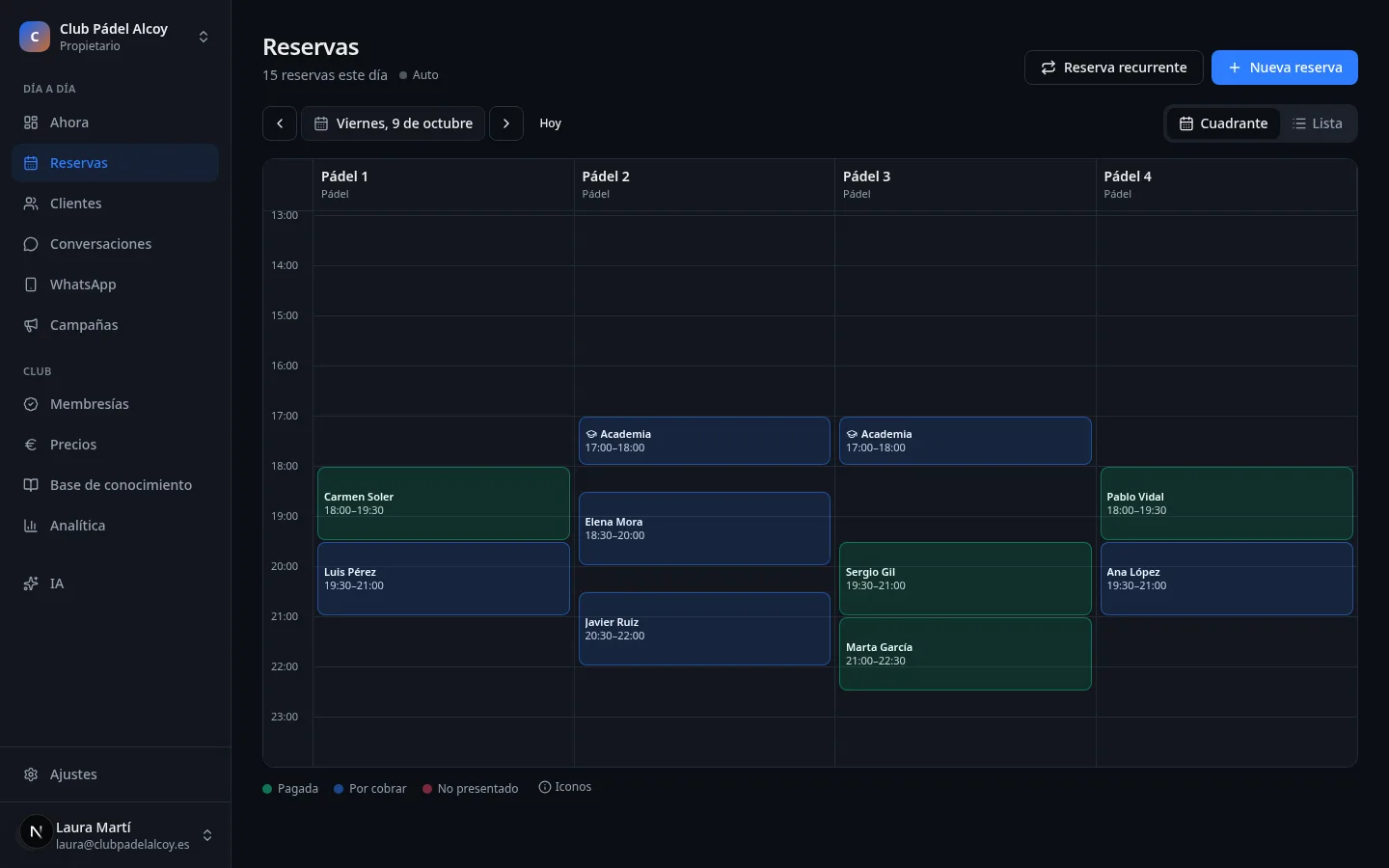The image size is (1389, 868).
Task: Jump to Hoy
Action: click(551, 123)
